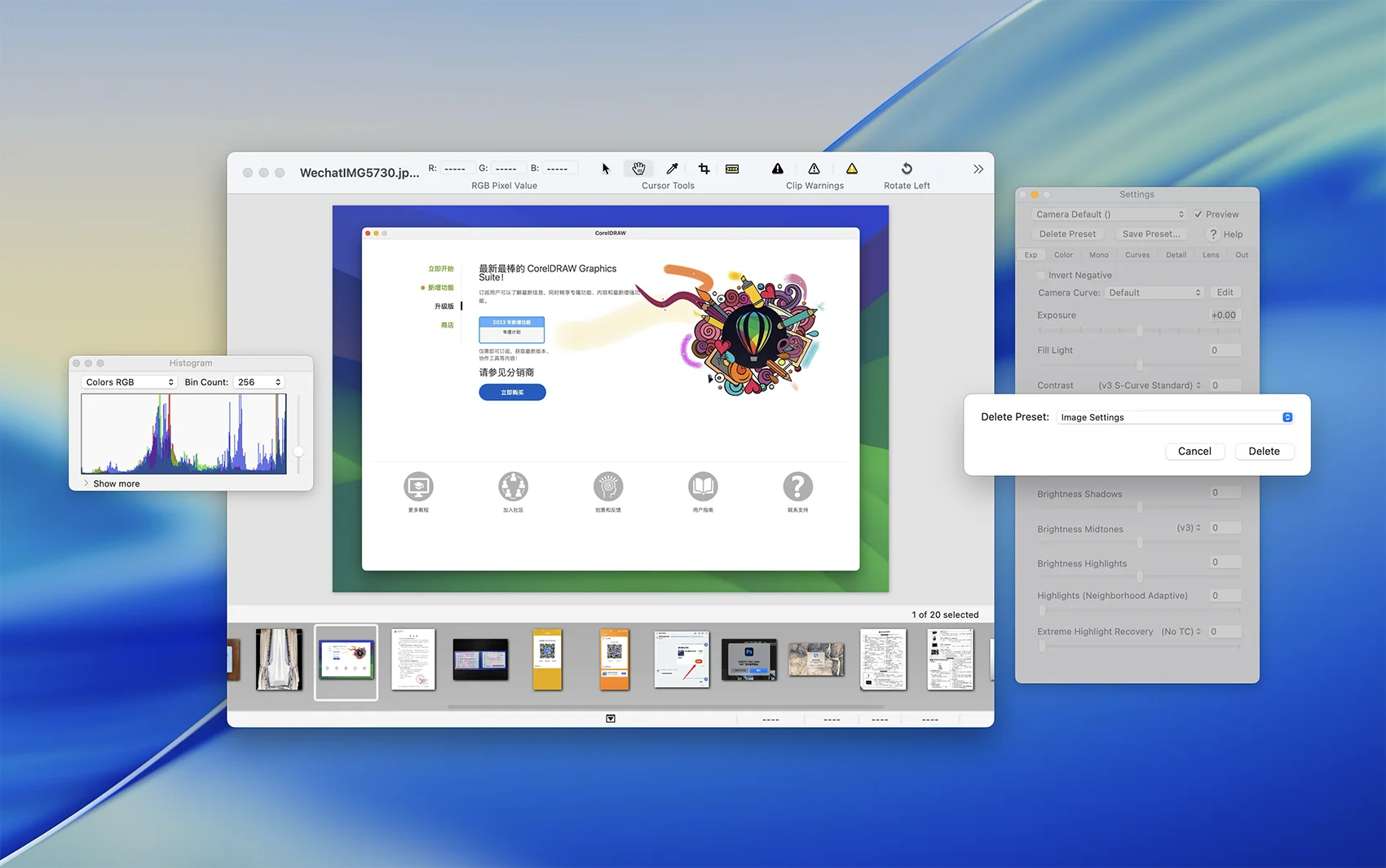Switch to the Curves tab
This screenshot has height=868, width=1386.
1137,255
